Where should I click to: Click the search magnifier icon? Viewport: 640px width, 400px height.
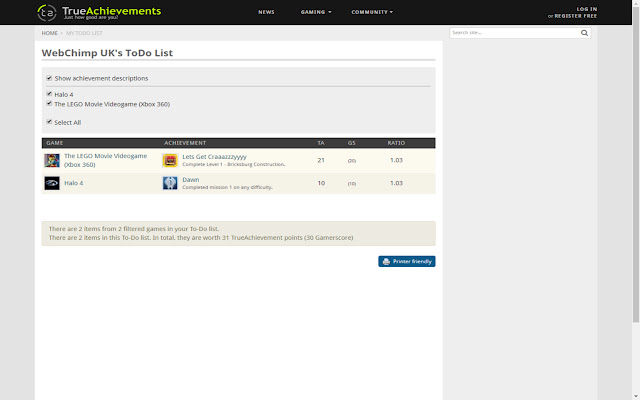(584, 33)
